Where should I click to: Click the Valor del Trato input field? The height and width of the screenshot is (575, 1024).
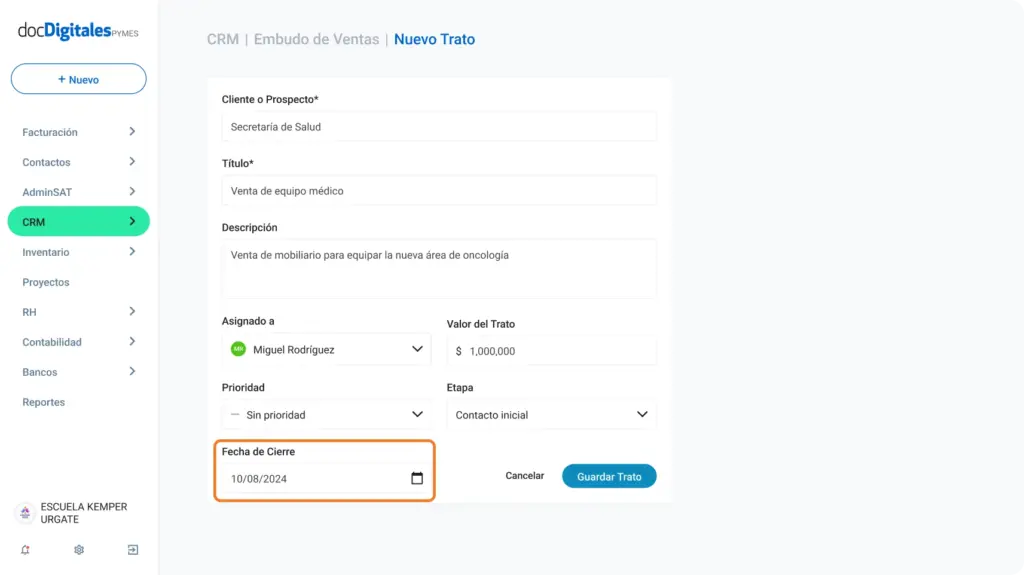pyautogui.click(x=552, y=351)
